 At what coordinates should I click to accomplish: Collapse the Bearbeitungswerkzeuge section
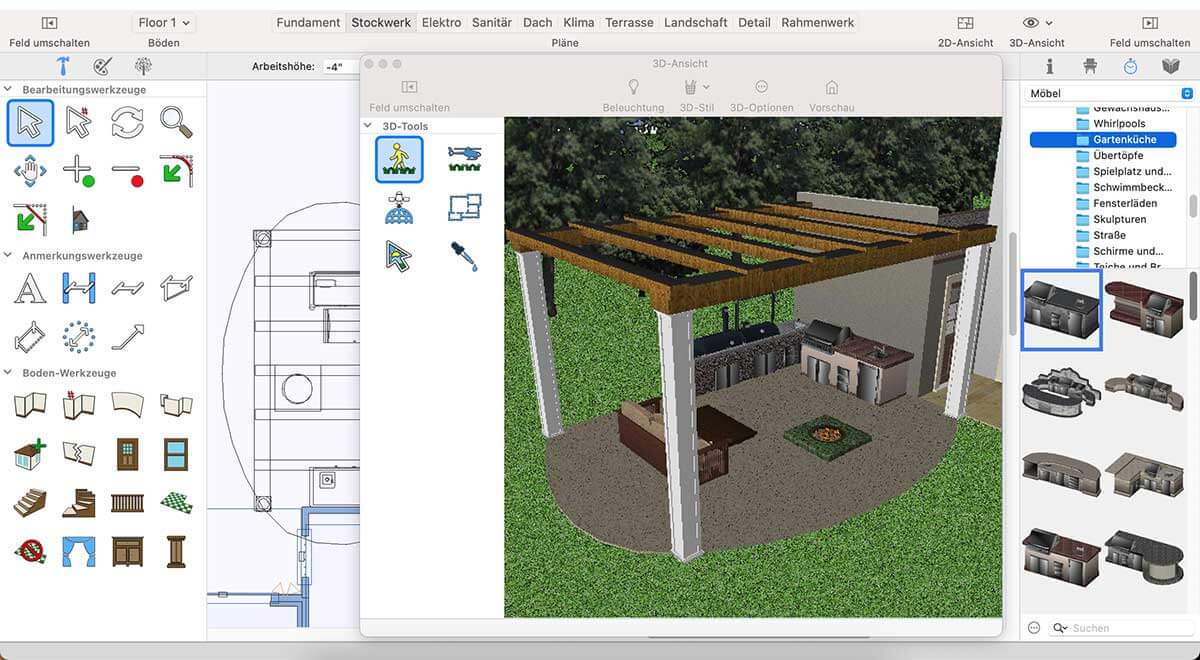pyautogui.click(x=9, y=90)
